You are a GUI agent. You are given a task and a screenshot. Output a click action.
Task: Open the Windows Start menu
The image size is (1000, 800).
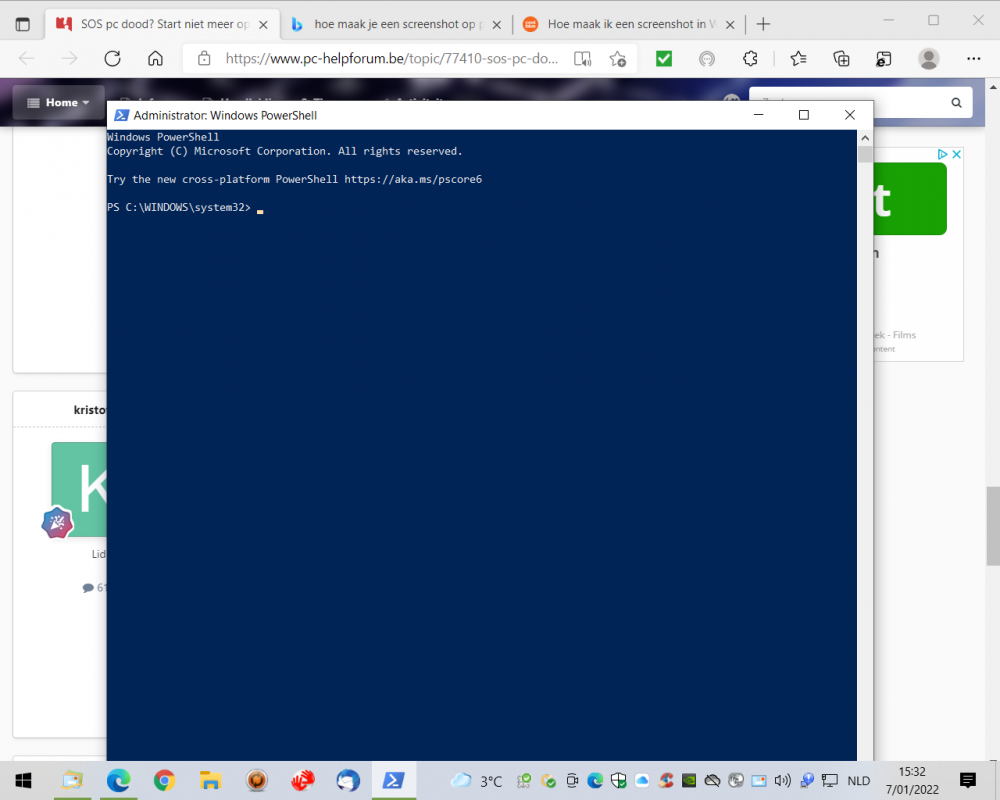coord(24,780)
